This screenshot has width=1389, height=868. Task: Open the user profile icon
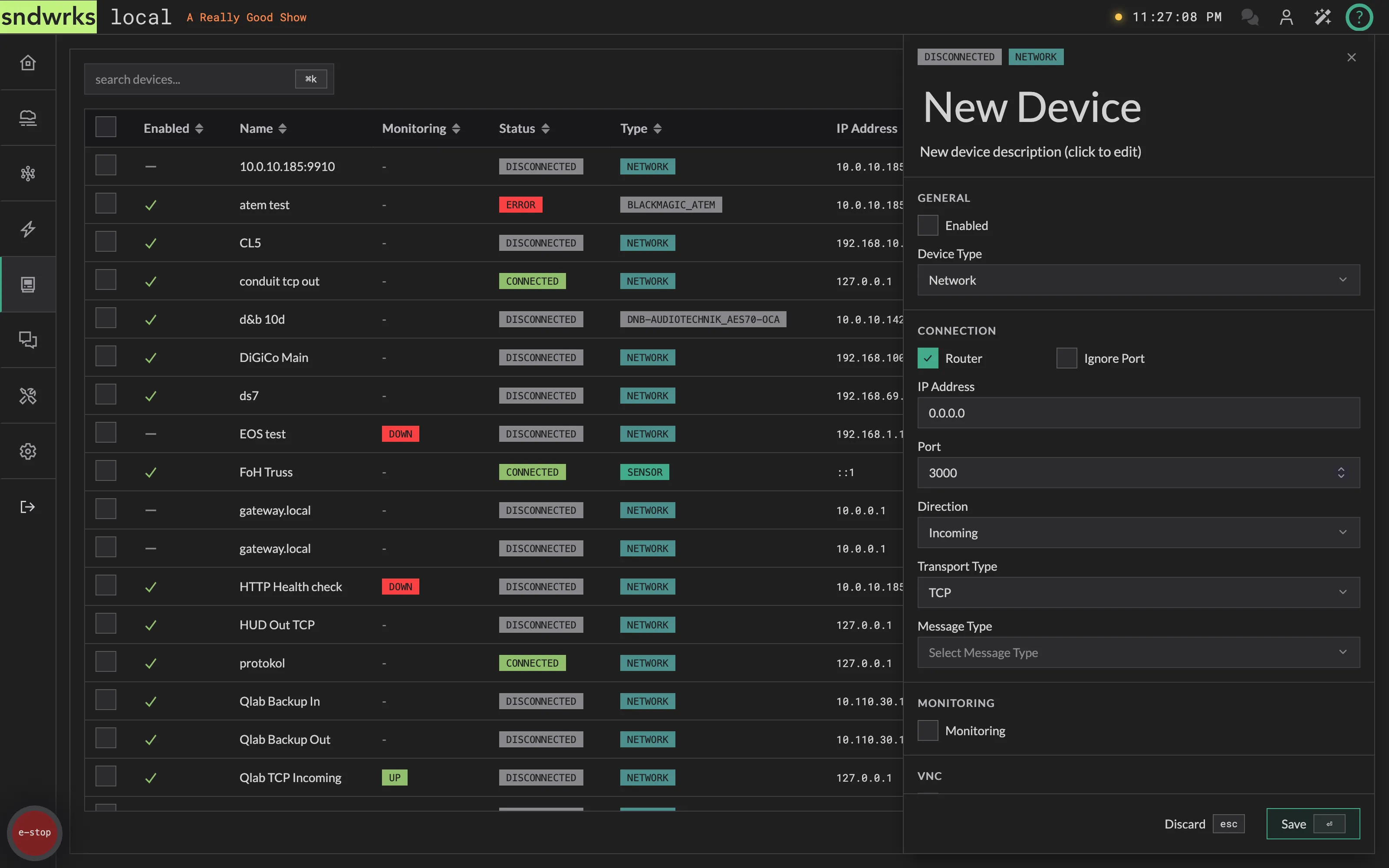1286,17
